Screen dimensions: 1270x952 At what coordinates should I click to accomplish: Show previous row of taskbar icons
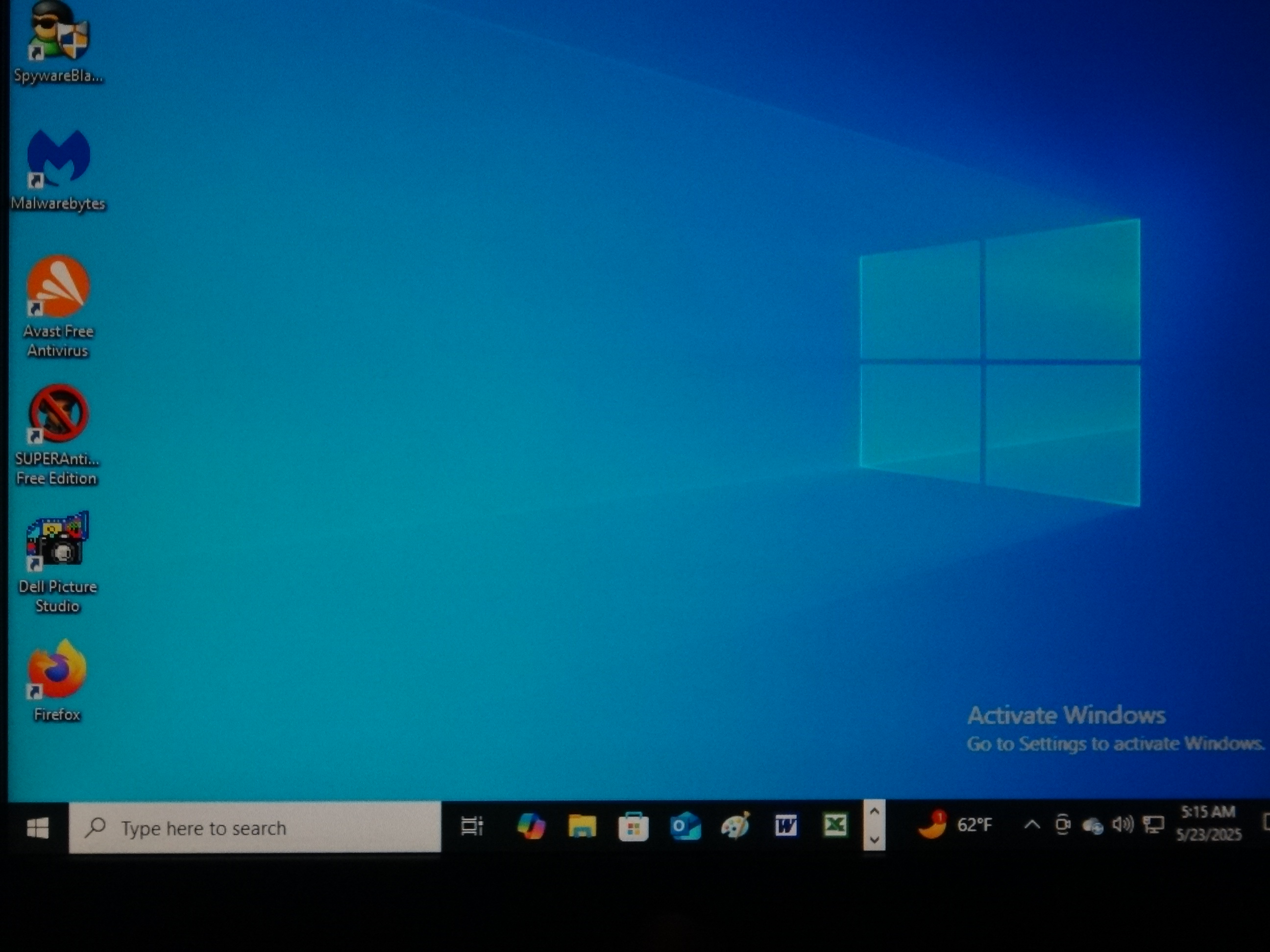(874, 812)
